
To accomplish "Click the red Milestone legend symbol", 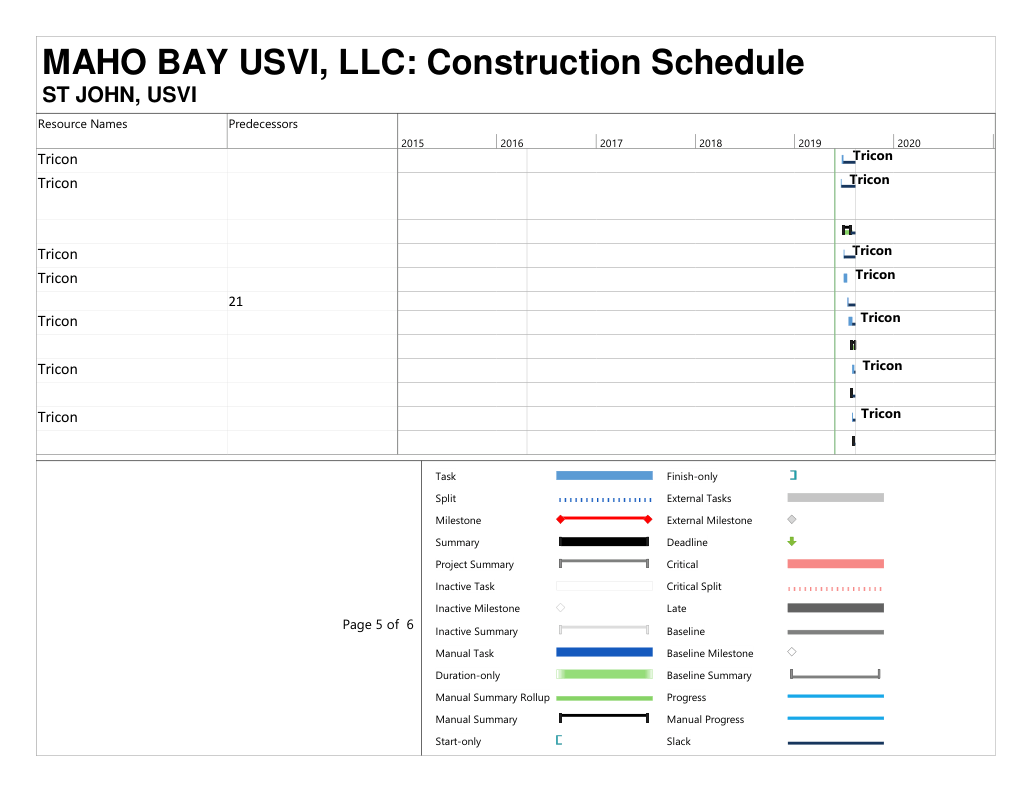I will coord(604,520).
